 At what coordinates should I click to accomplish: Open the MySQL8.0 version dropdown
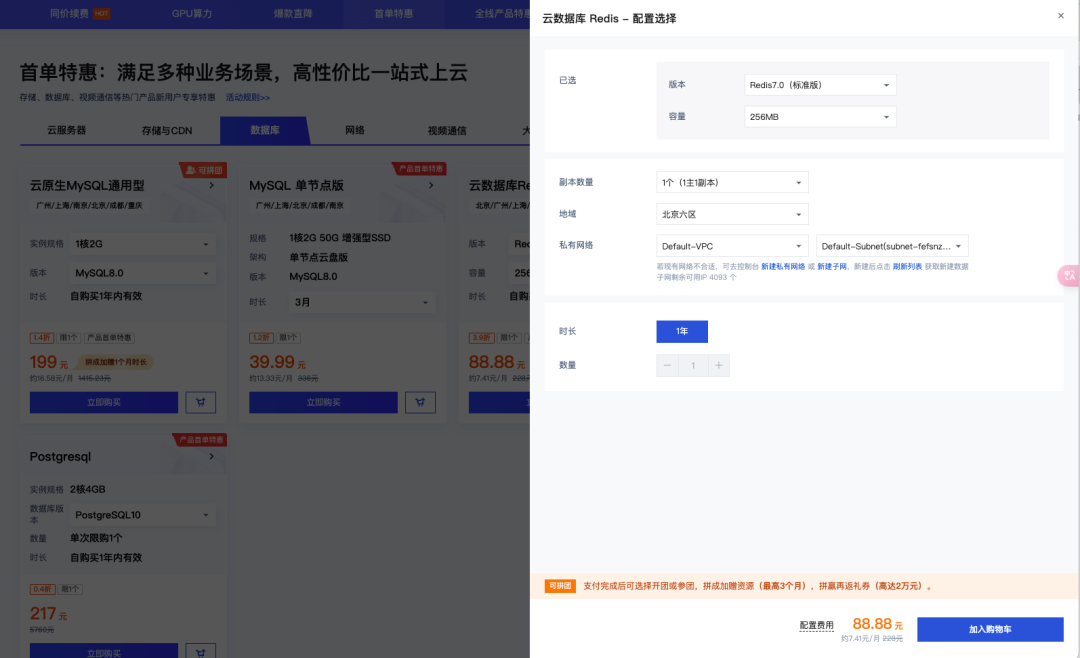click(x=142, y=273)
